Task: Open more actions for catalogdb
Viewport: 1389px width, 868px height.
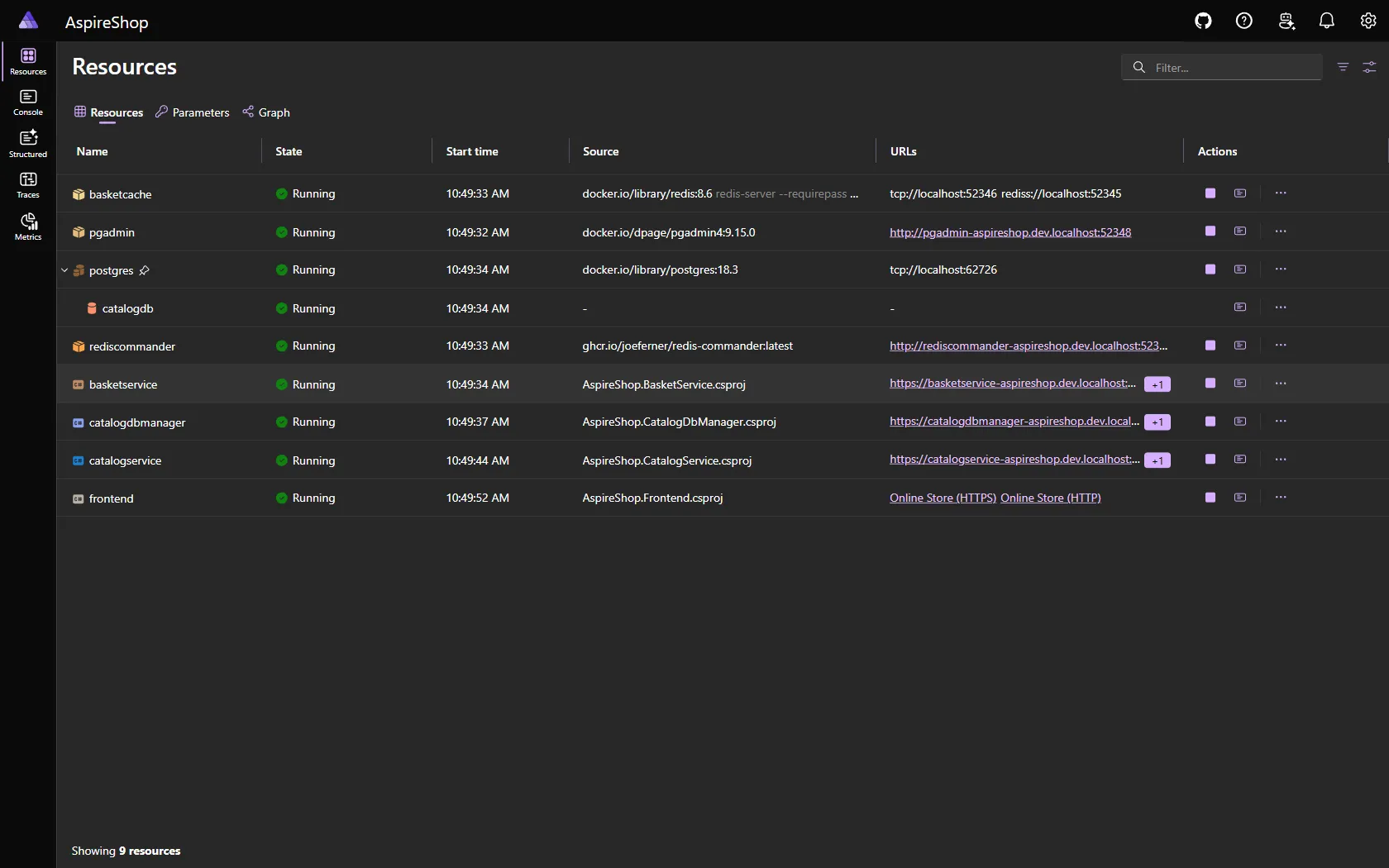Action: (1281, 308)
